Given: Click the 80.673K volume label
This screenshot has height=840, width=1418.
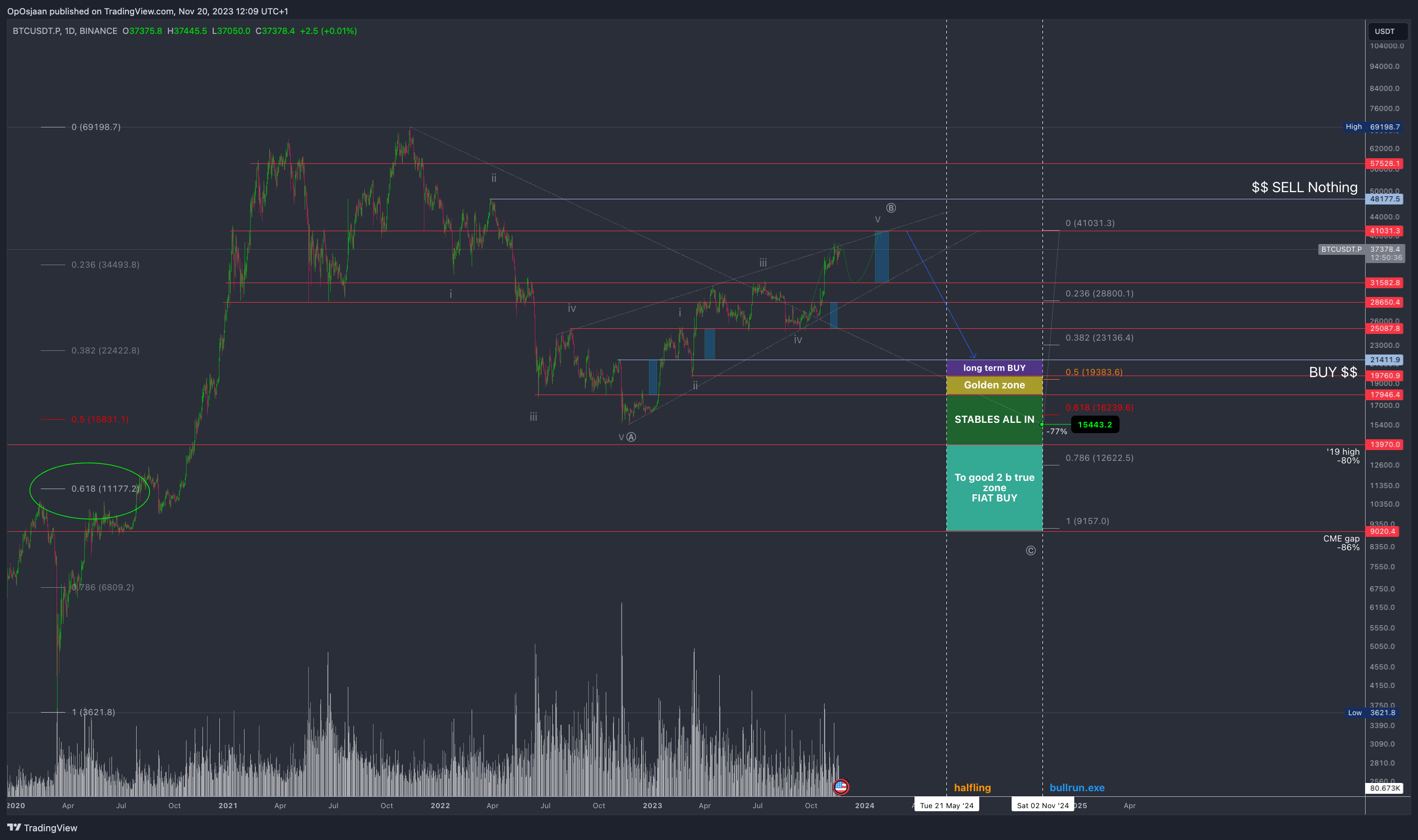Looking at the screenshot, I should point(1385,788).
